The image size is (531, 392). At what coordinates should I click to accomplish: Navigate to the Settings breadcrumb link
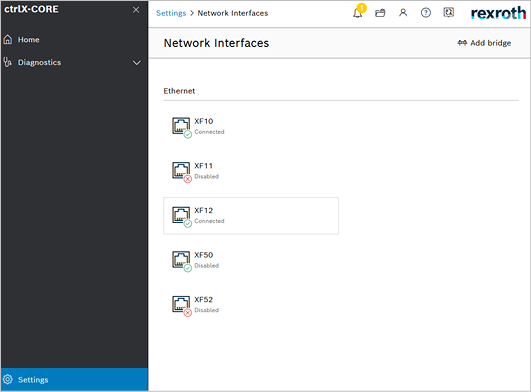point(171,13)
